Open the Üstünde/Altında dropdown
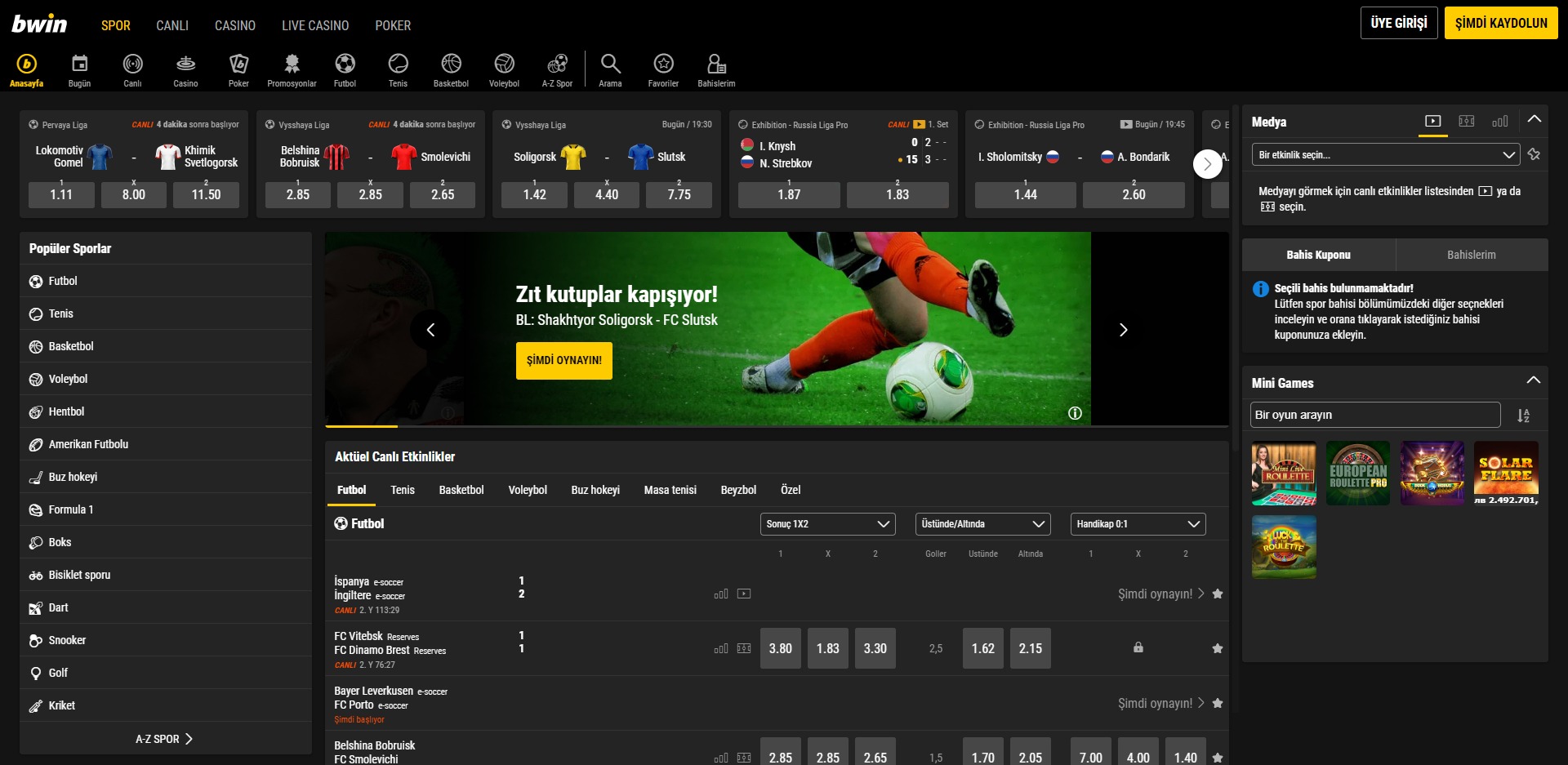 pyautogui.click(x=982, y=524)
